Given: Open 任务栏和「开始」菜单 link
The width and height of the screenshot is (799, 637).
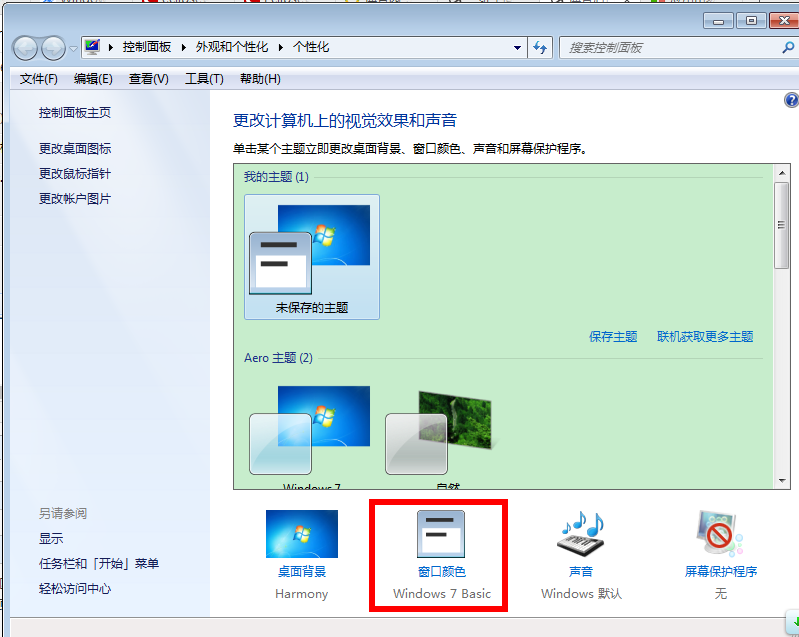Looking at the screenshot, I should [99, 564].
